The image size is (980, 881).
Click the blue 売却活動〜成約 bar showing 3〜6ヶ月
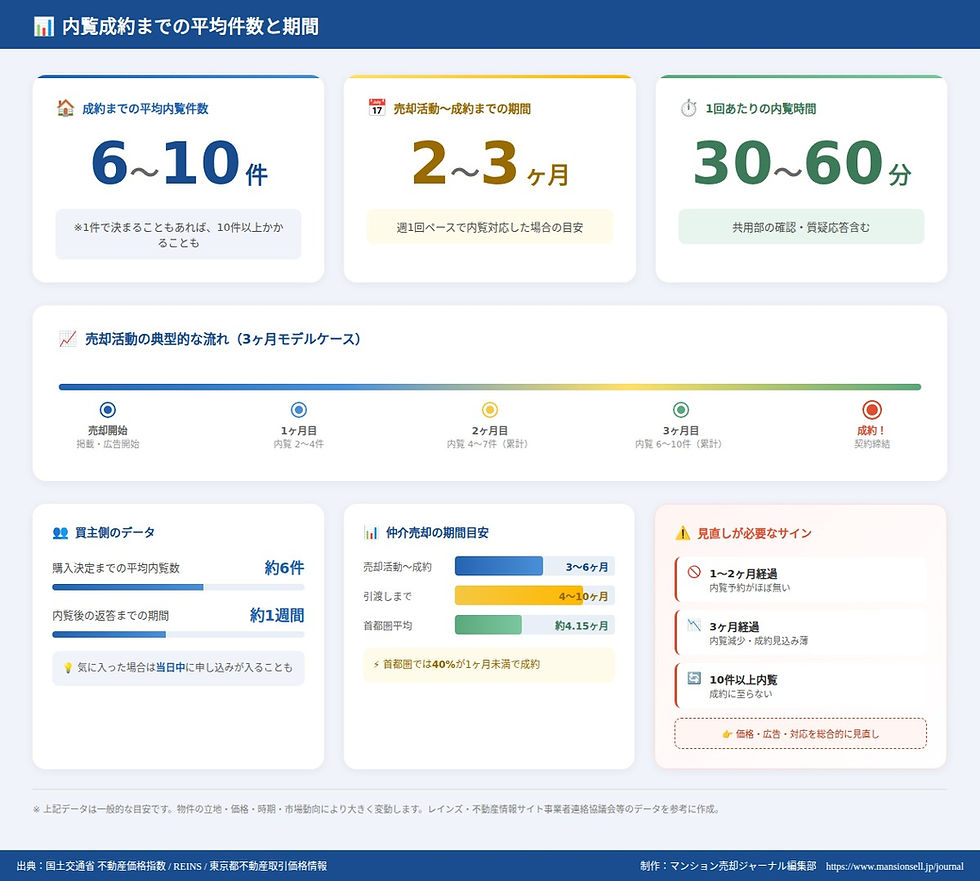pyautogui.click(x=499, y=566)
